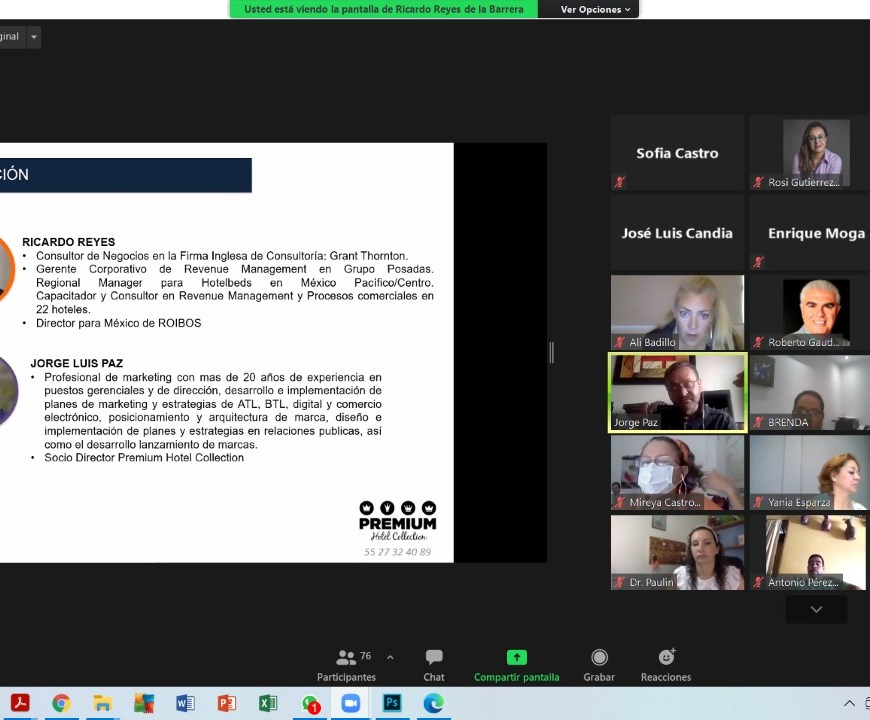This screenshot has width=870, height=720.
Task: Click the green screen-sharing notification banner
Action: click(384, 9)
